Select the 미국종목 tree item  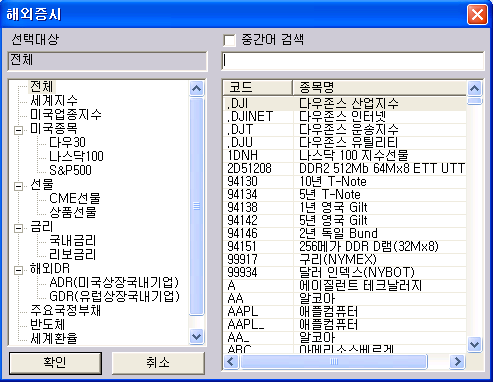pyautogui.click(x=54, y=128)
